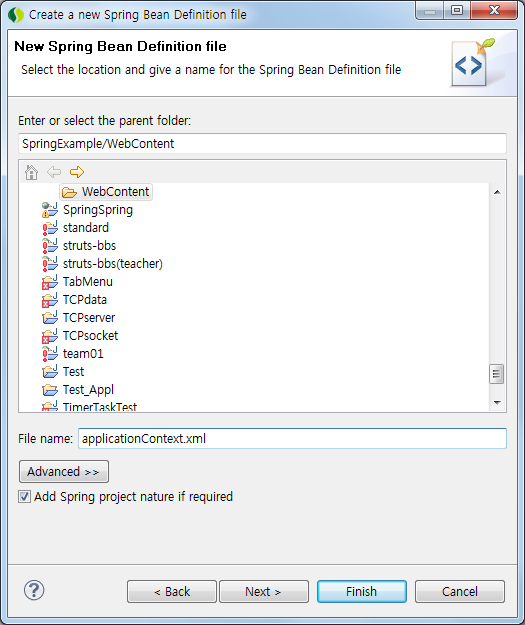Click the parent folder path field
This screenshot has width=525, height=625.
pyautogui.click(x=262, y=143)
